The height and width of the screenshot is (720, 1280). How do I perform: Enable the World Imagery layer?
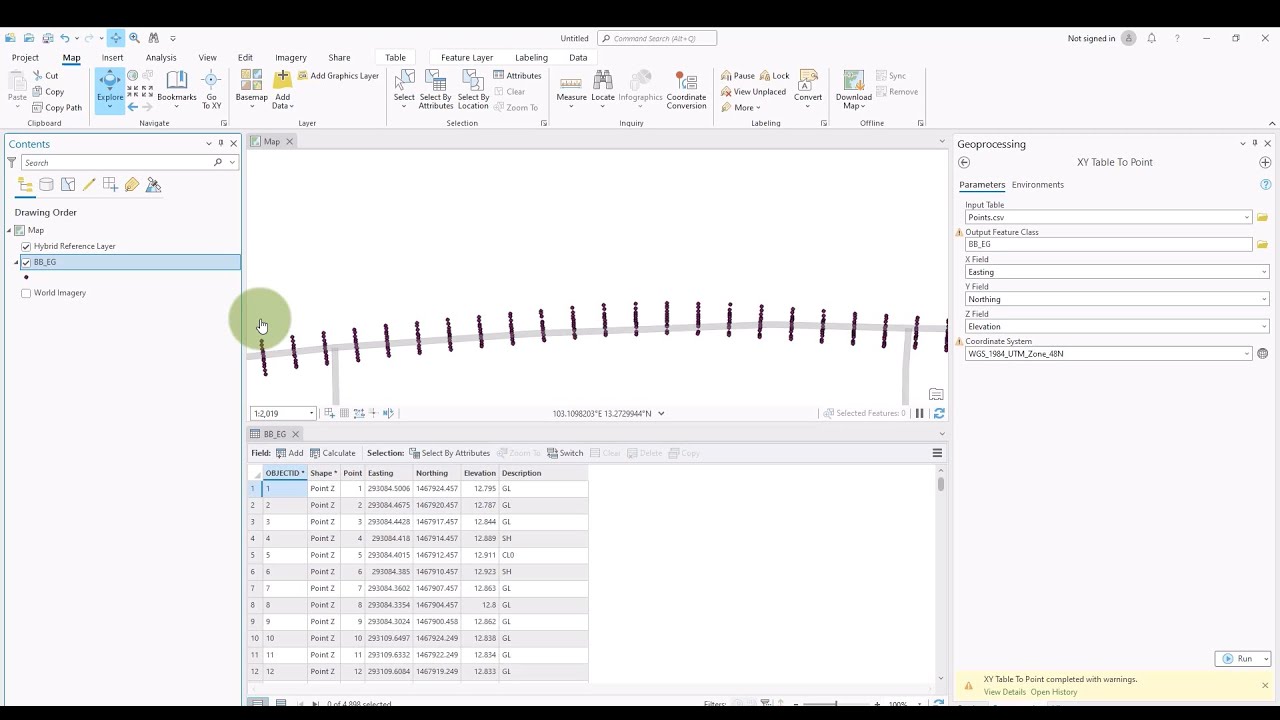click(x=26, y=293)
